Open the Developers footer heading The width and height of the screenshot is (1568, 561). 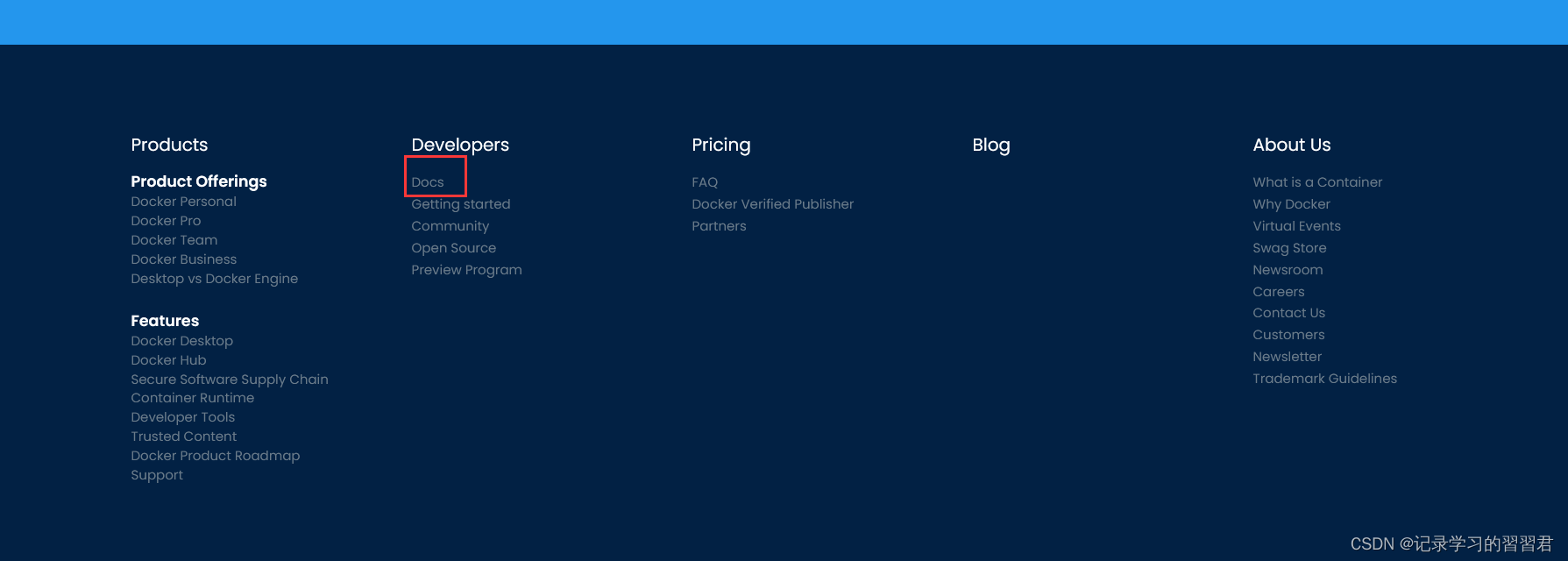point(460,146)
